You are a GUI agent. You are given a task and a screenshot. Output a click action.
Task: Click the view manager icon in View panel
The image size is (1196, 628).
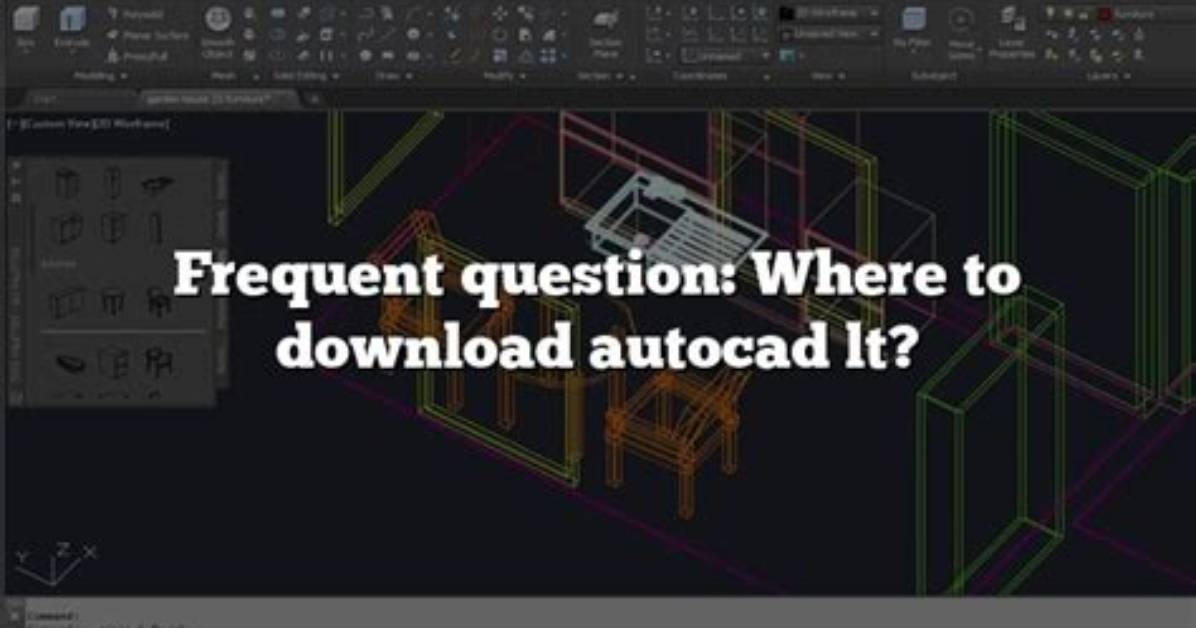coord(787,56)
